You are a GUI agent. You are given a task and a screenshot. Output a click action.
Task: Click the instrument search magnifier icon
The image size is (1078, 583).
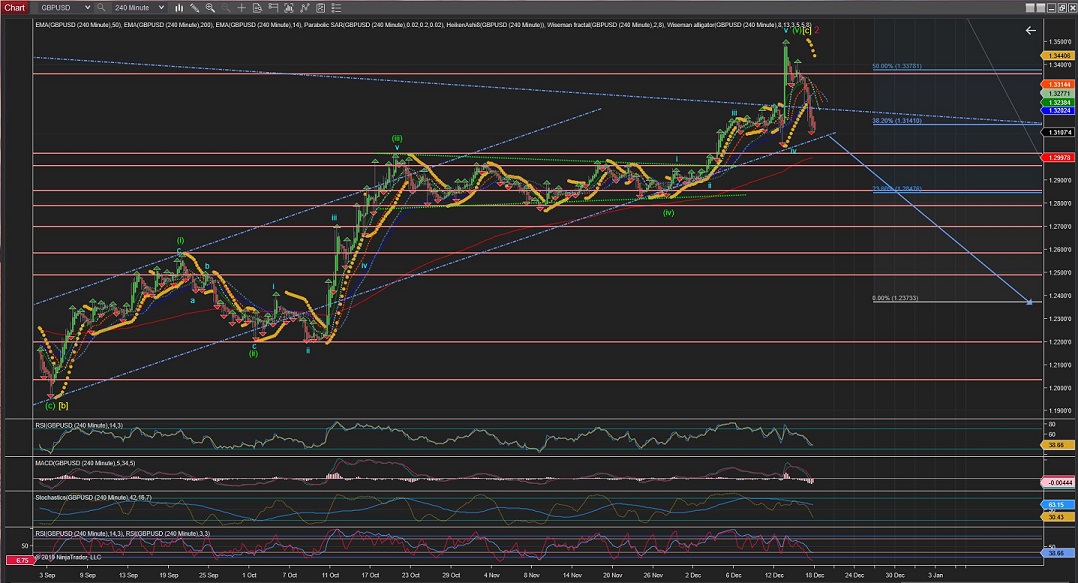coord(101,8)
